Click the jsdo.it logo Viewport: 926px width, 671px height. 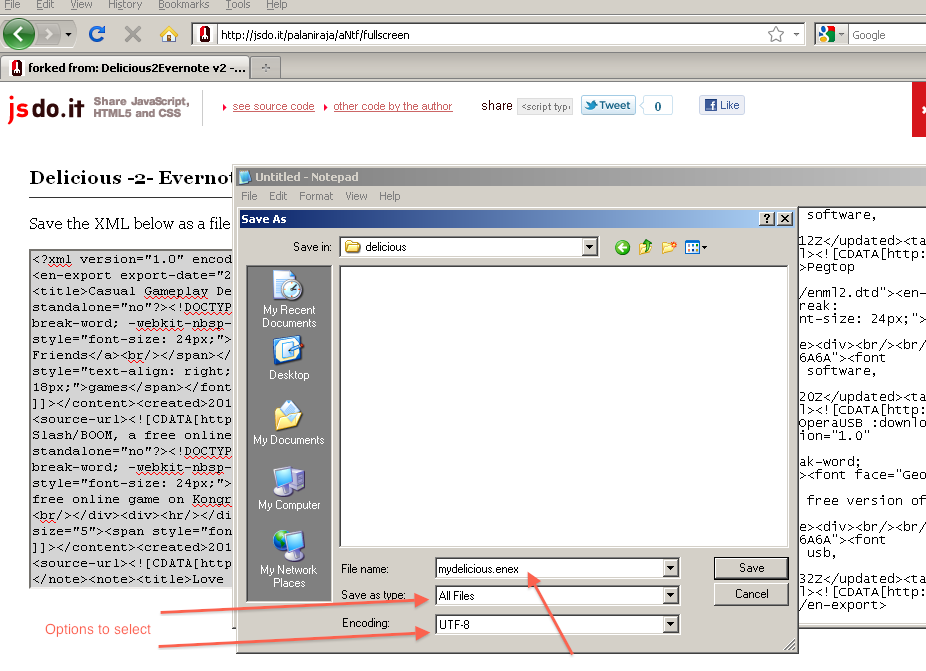(x=45, y=108)
